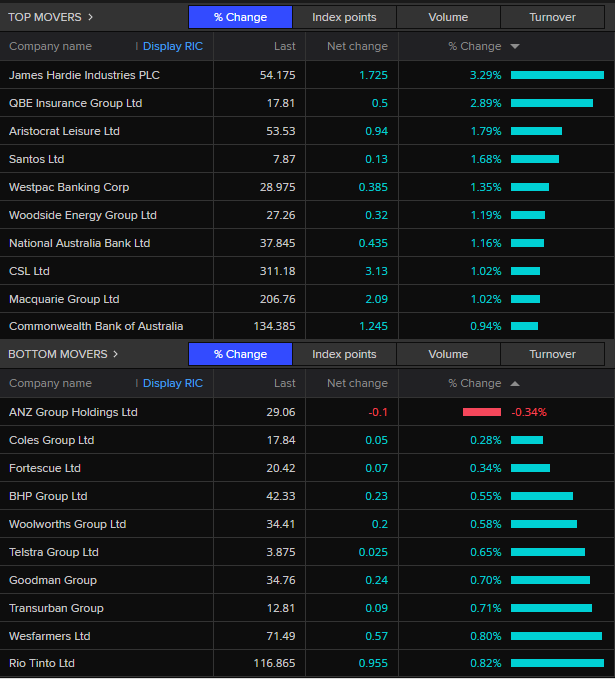Open Commonwealth Bank of Australia entry
615x679 pixels.
[96, 326]
